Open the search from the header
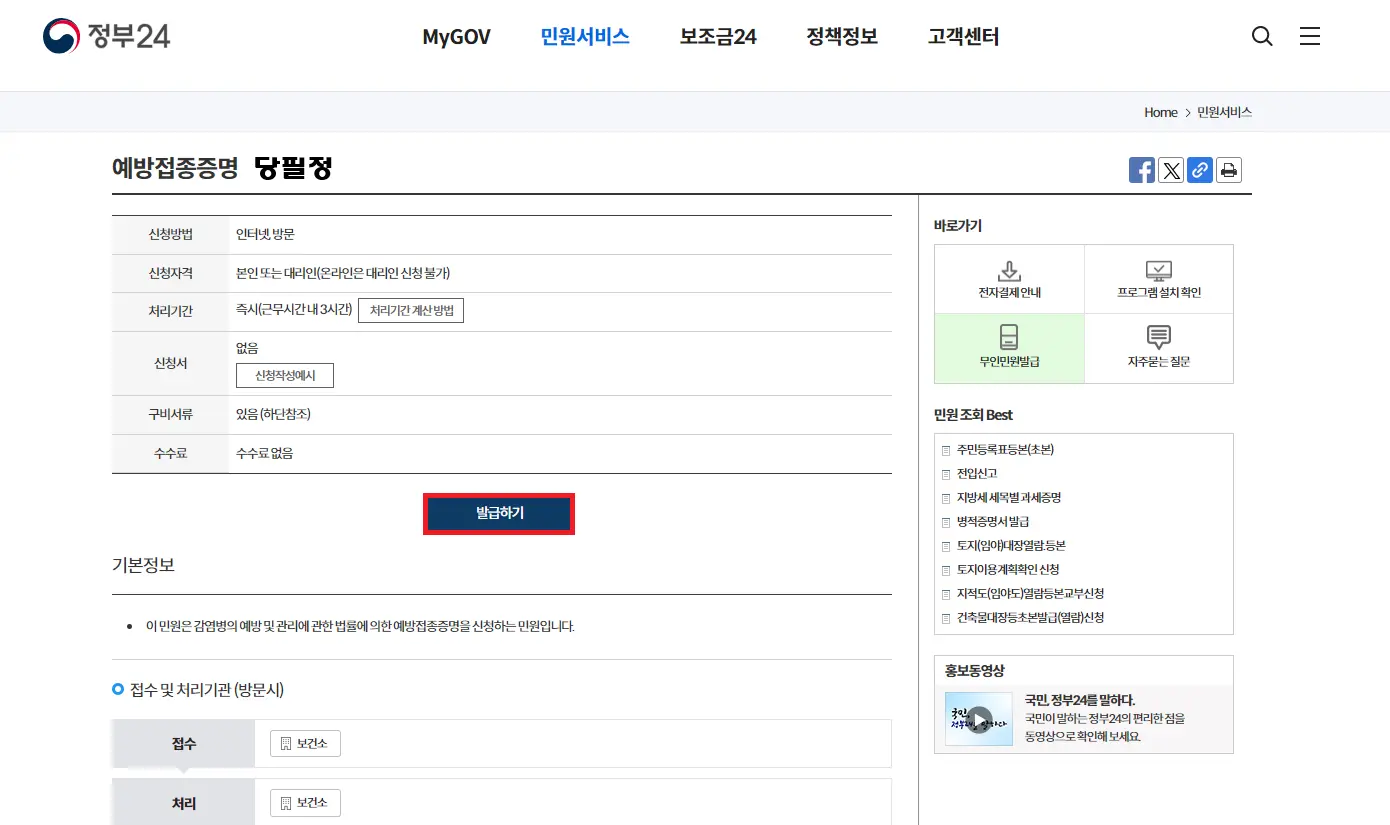Viewport: 1390px width, 825px height. click(x=1262, y=36)
